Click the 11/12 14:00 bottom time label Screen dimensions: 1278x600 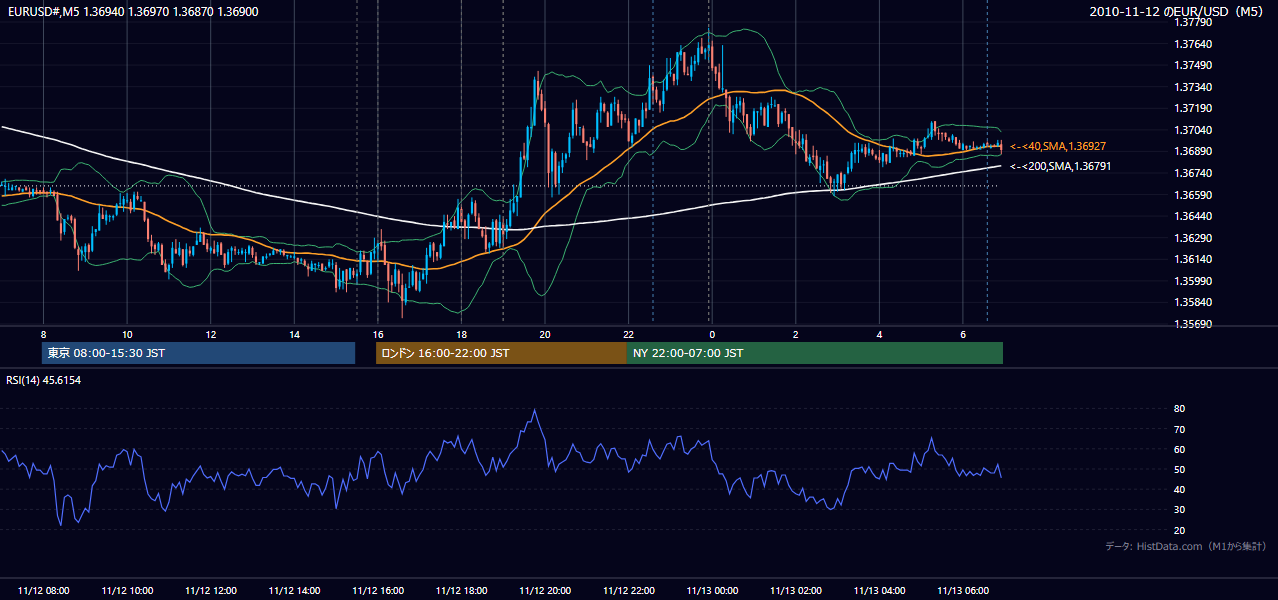tap(294, 591)
